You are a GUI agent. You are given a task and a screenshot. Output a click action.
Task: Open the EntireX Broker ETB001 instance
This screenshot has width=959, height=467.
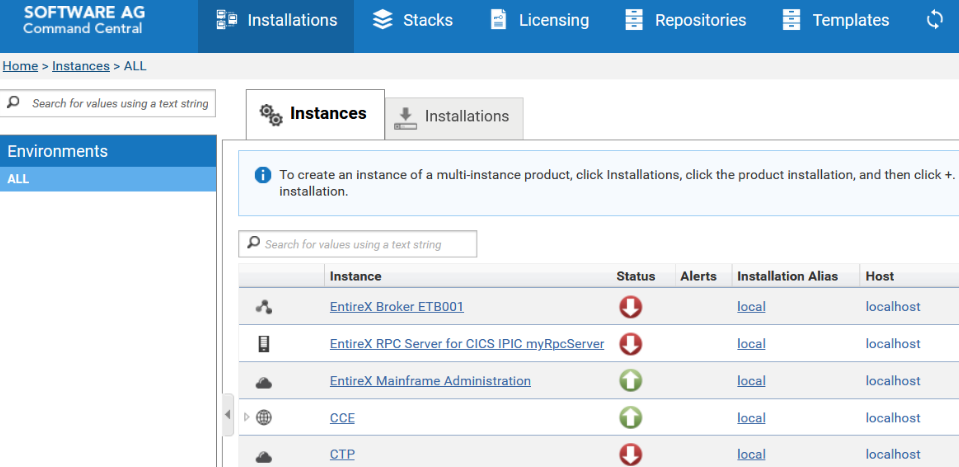(x=396, y=307)
